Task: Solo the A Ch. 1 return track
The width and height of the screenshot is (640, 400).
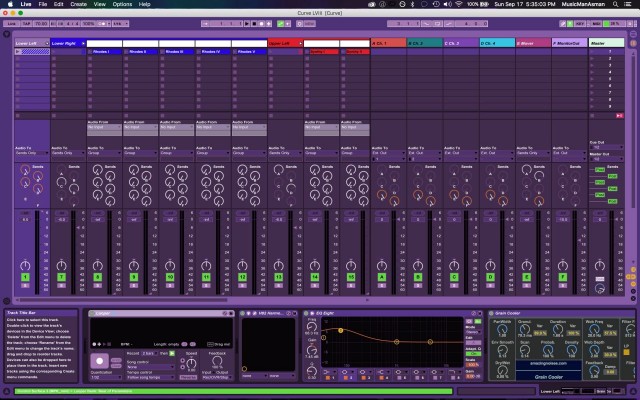Action: (381, 286)
